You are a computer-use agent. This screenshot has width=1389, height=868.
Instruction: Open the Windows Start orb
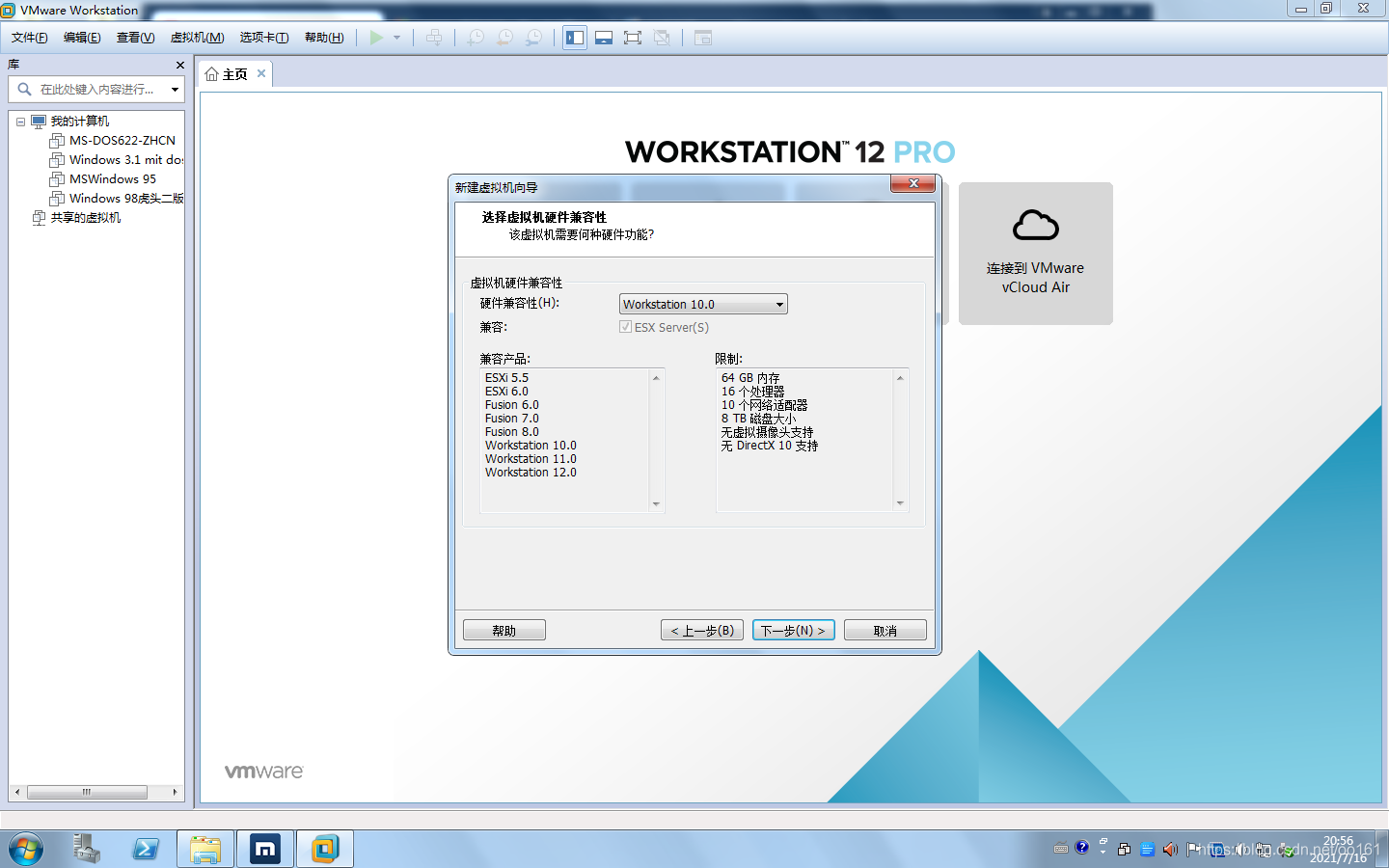point(26,850)
